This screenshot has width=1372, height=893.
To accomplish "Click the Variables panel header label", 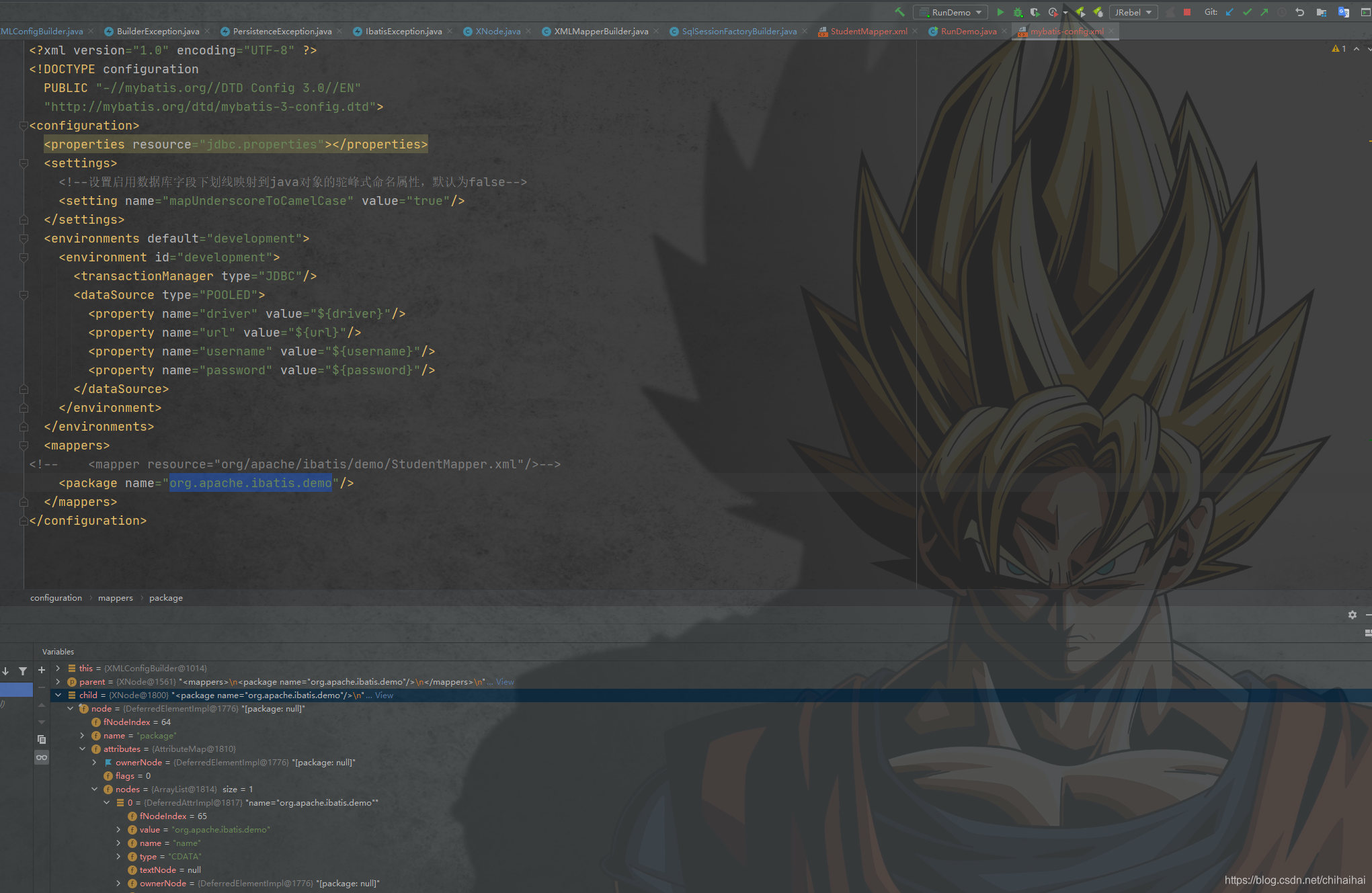I will coord(58,651).
